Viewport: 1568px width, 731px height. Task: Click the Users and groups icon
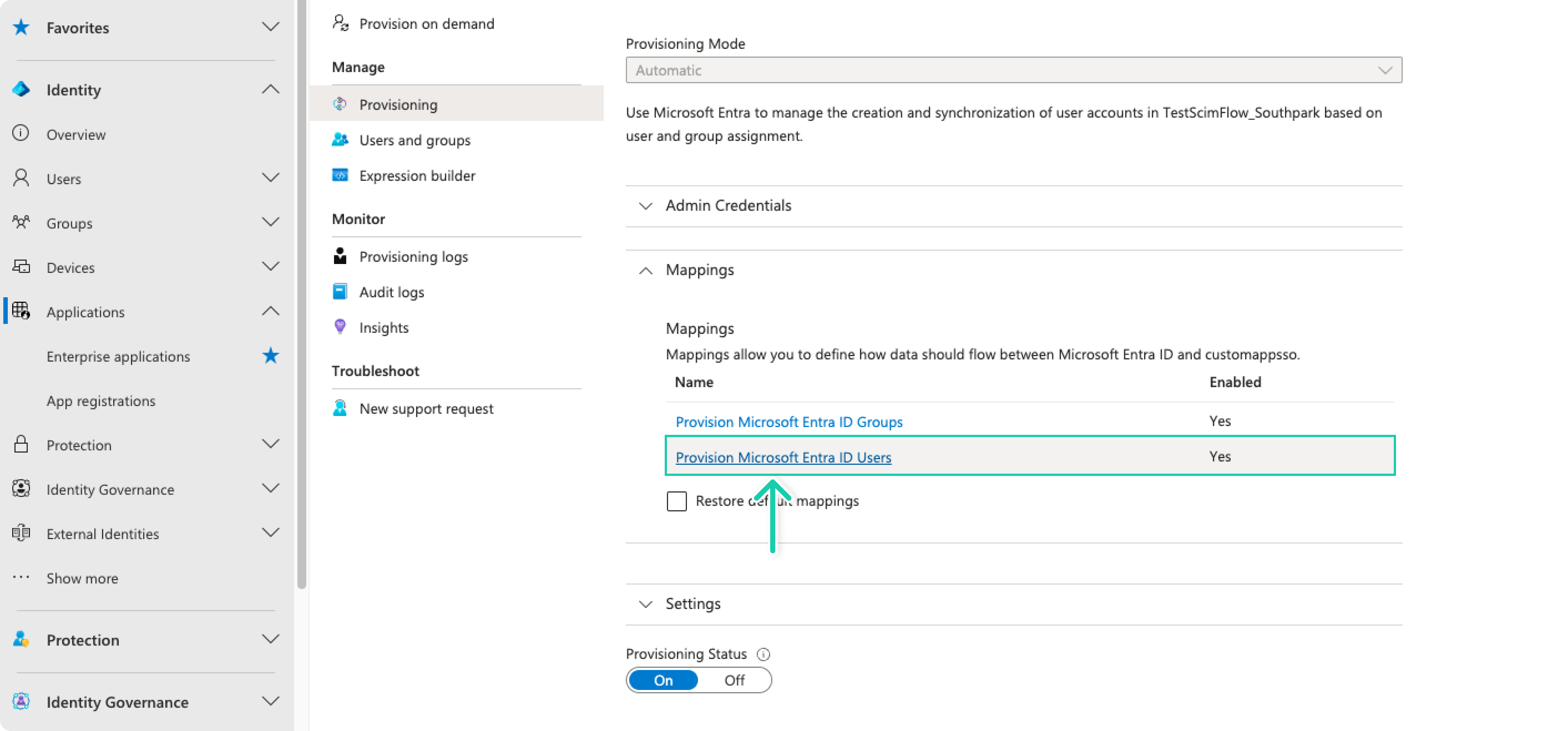(x=340, y=139)
